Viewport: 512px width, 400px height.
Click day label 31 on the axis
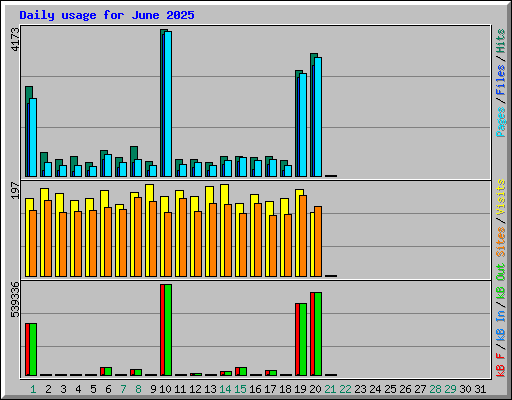[x=480, y=389]
